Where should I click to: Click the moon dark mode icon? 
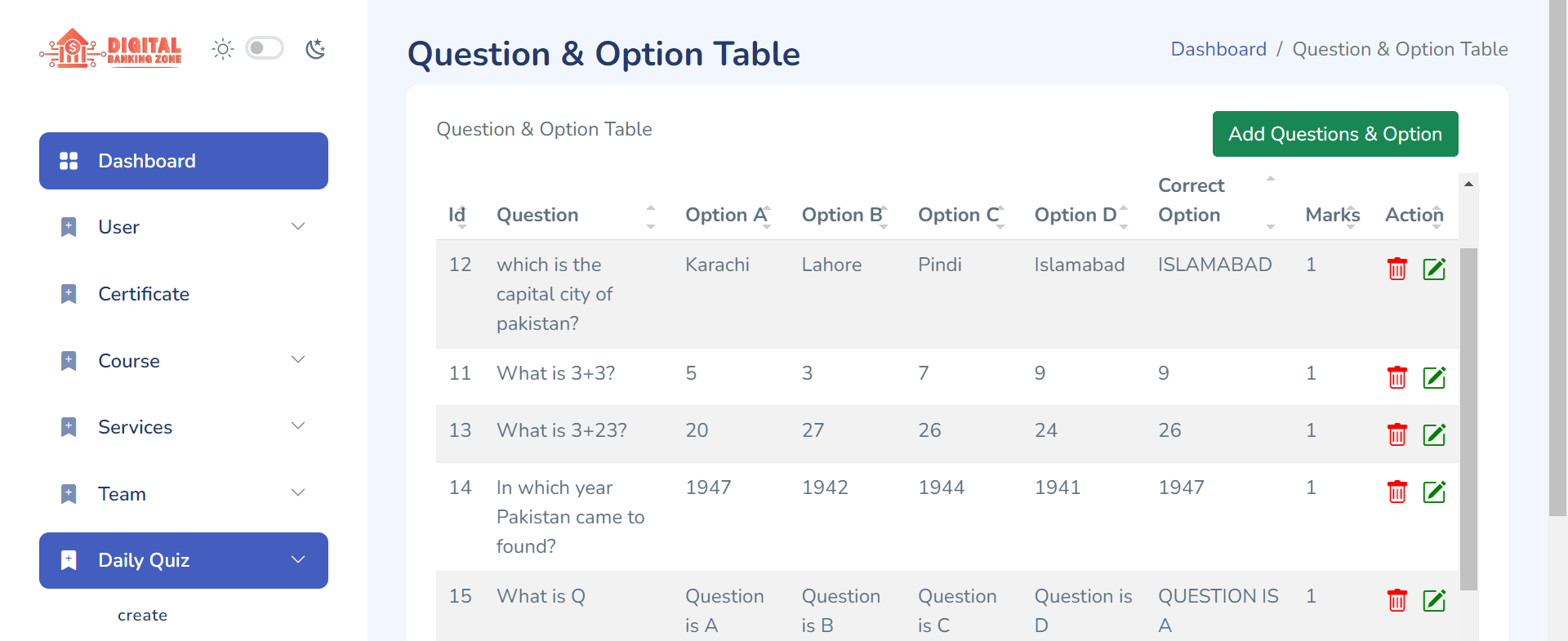315,49
